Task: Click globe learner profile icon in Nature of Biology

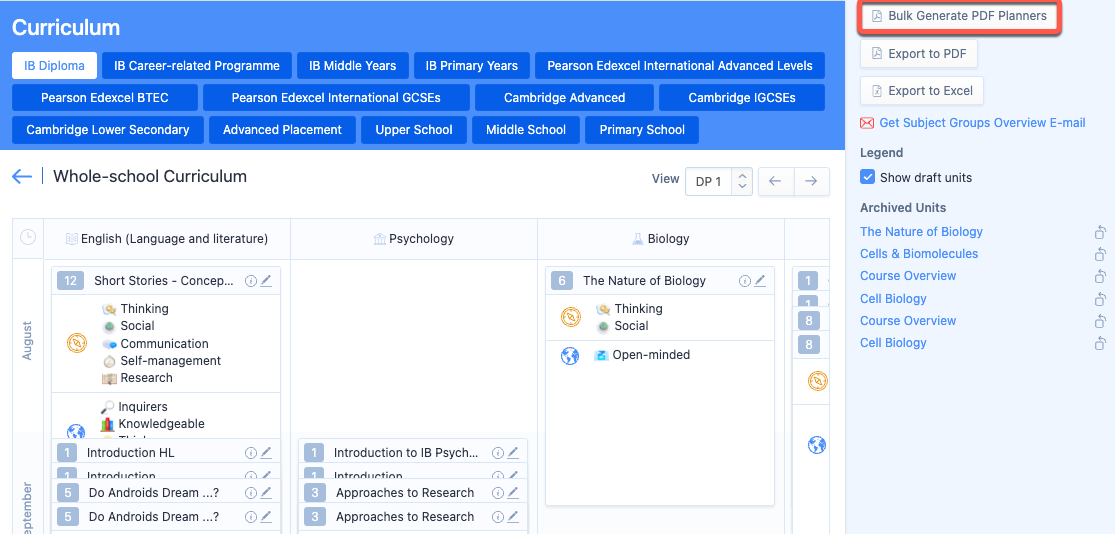Action: tap(570, 356)
